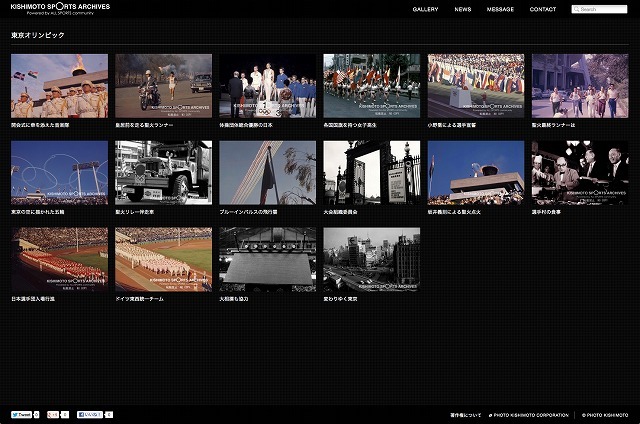Open purple-tinted thumbnail of walking runners
640x424 pixels.
click(x=580, y=86)
